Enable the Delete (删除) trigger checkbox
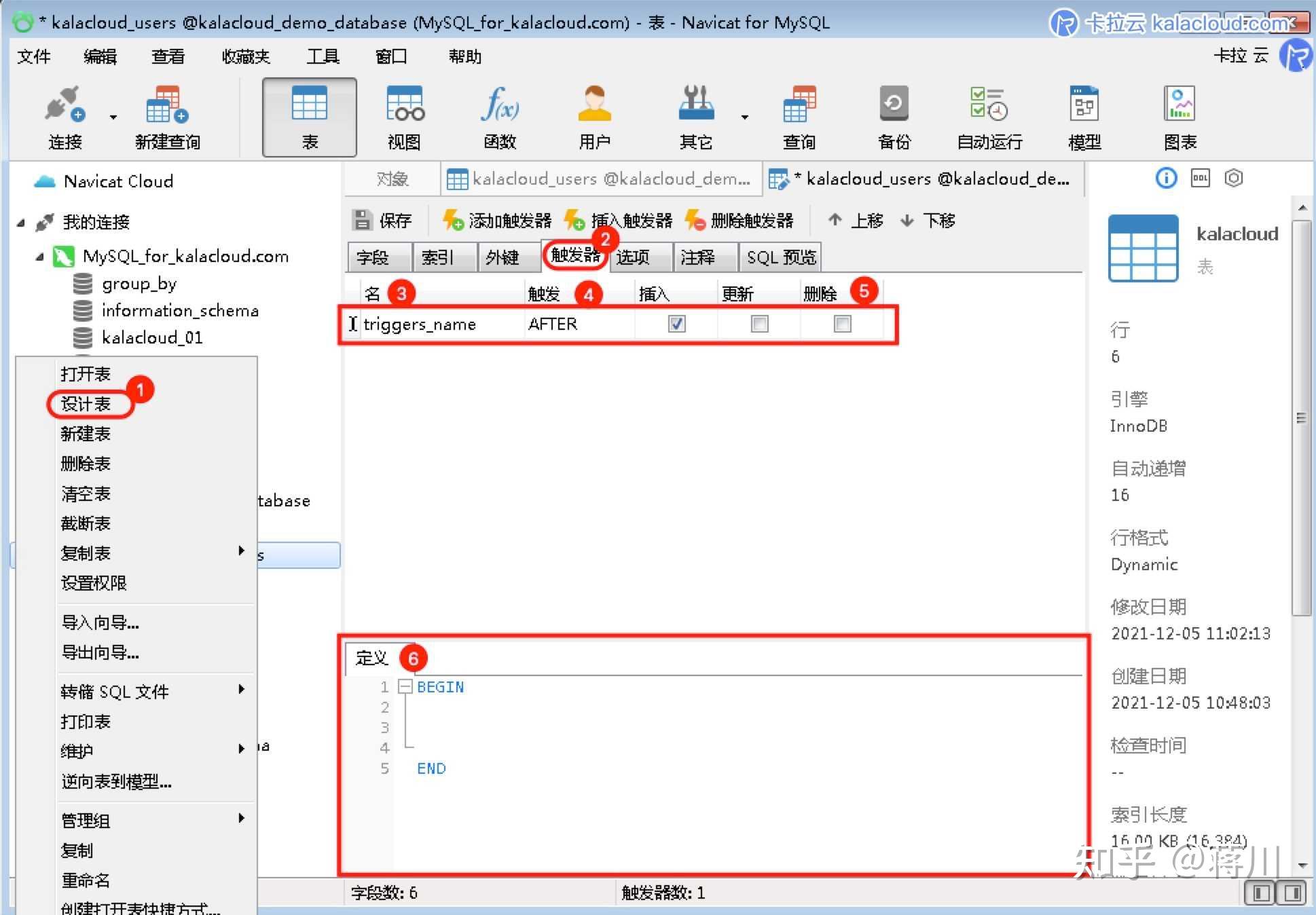 point(842,324)
